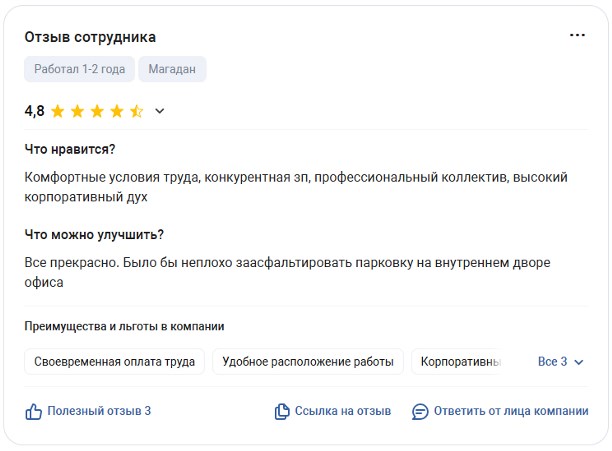612x451 pixels.
Task: Expand all benefits via "Все 3"
Action: (x=560, y=362)
